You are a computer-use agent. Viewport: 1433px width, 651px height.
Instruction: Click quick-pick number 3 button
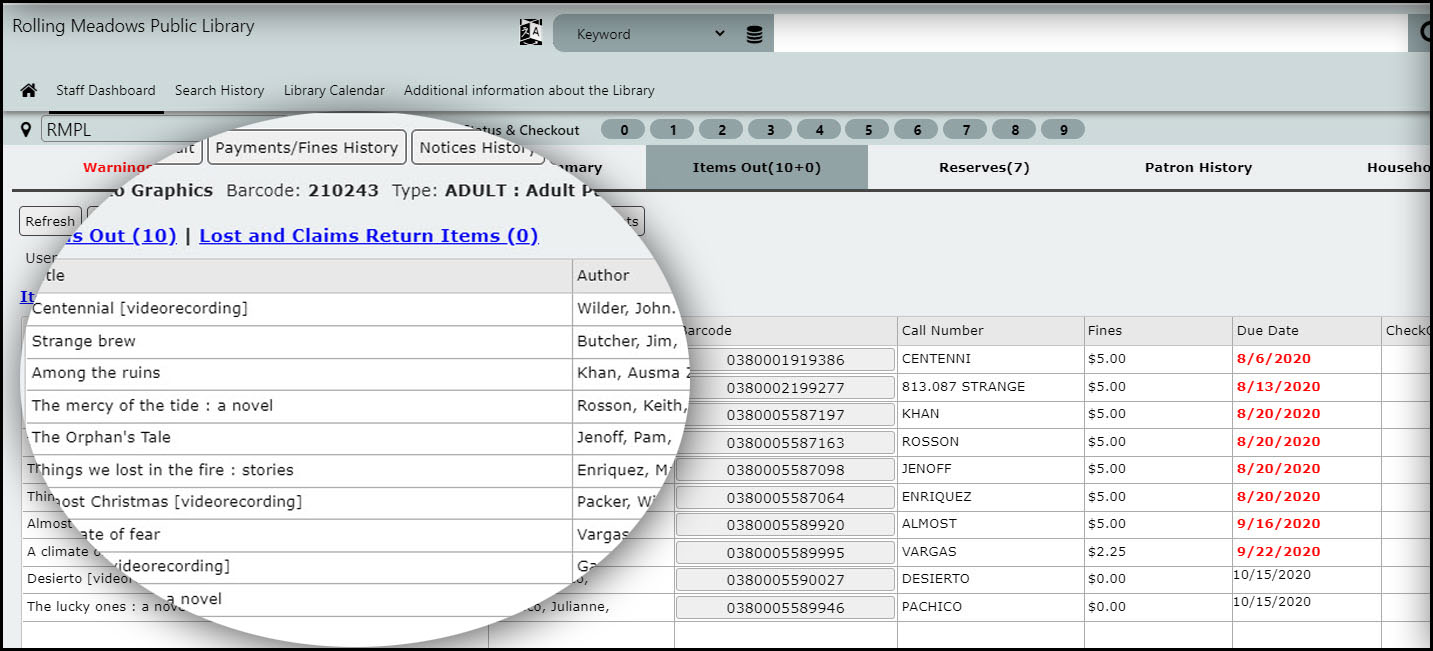point(770,130)
